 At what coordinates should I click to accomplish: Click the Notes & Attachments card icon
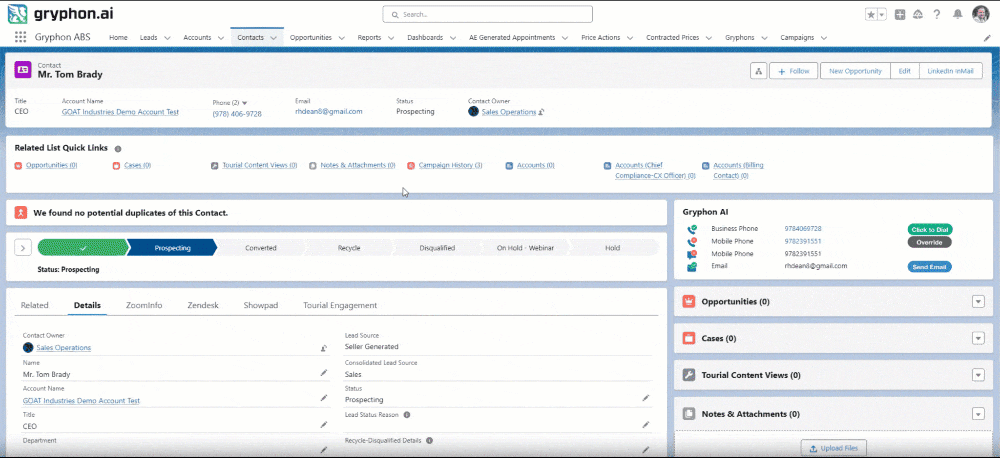click(x=689, y=414)
